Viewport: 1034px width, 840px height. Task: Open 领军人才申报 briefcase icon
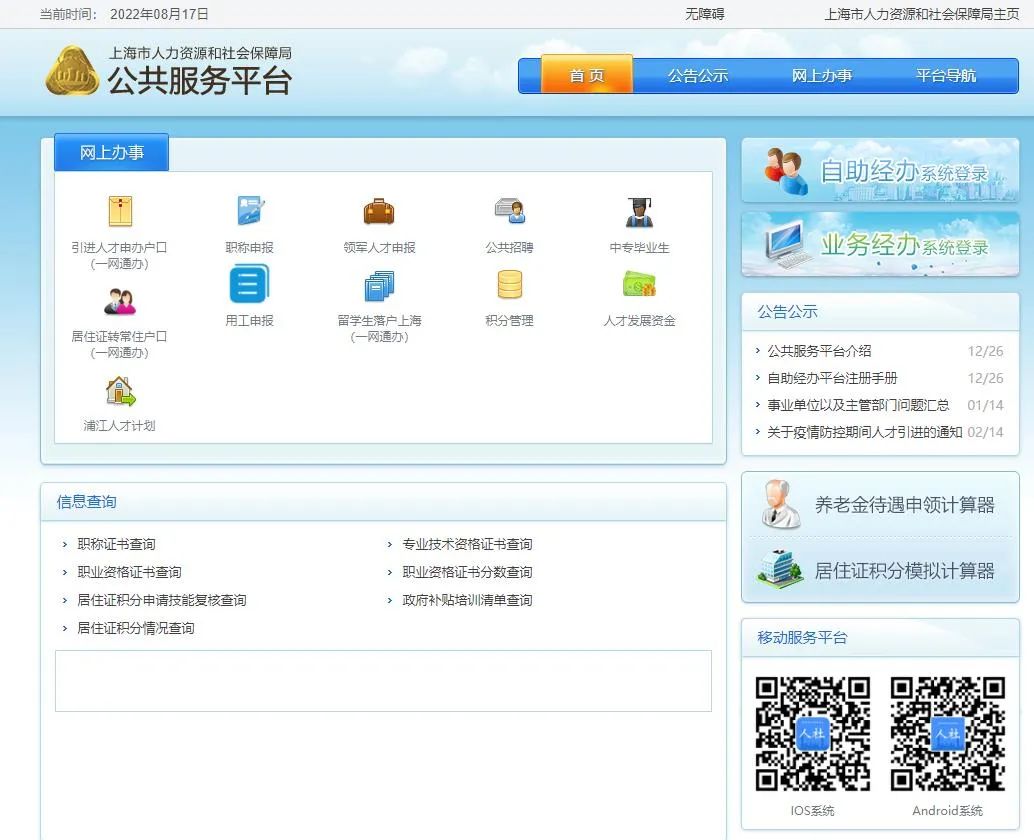tap(379, 211)
